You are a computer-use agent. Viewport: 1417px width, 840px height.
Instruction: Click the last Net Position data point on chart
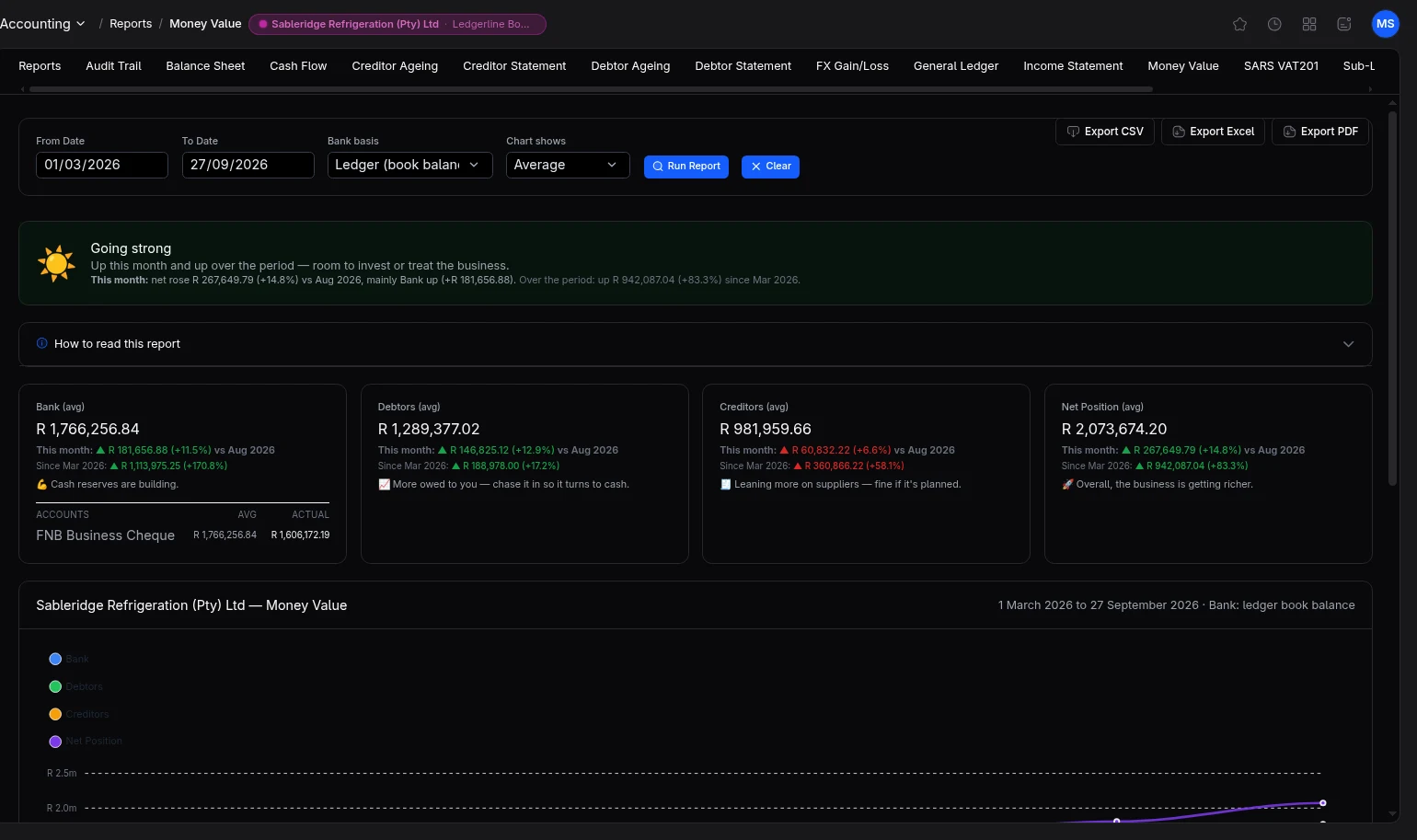coord(1322,803)
